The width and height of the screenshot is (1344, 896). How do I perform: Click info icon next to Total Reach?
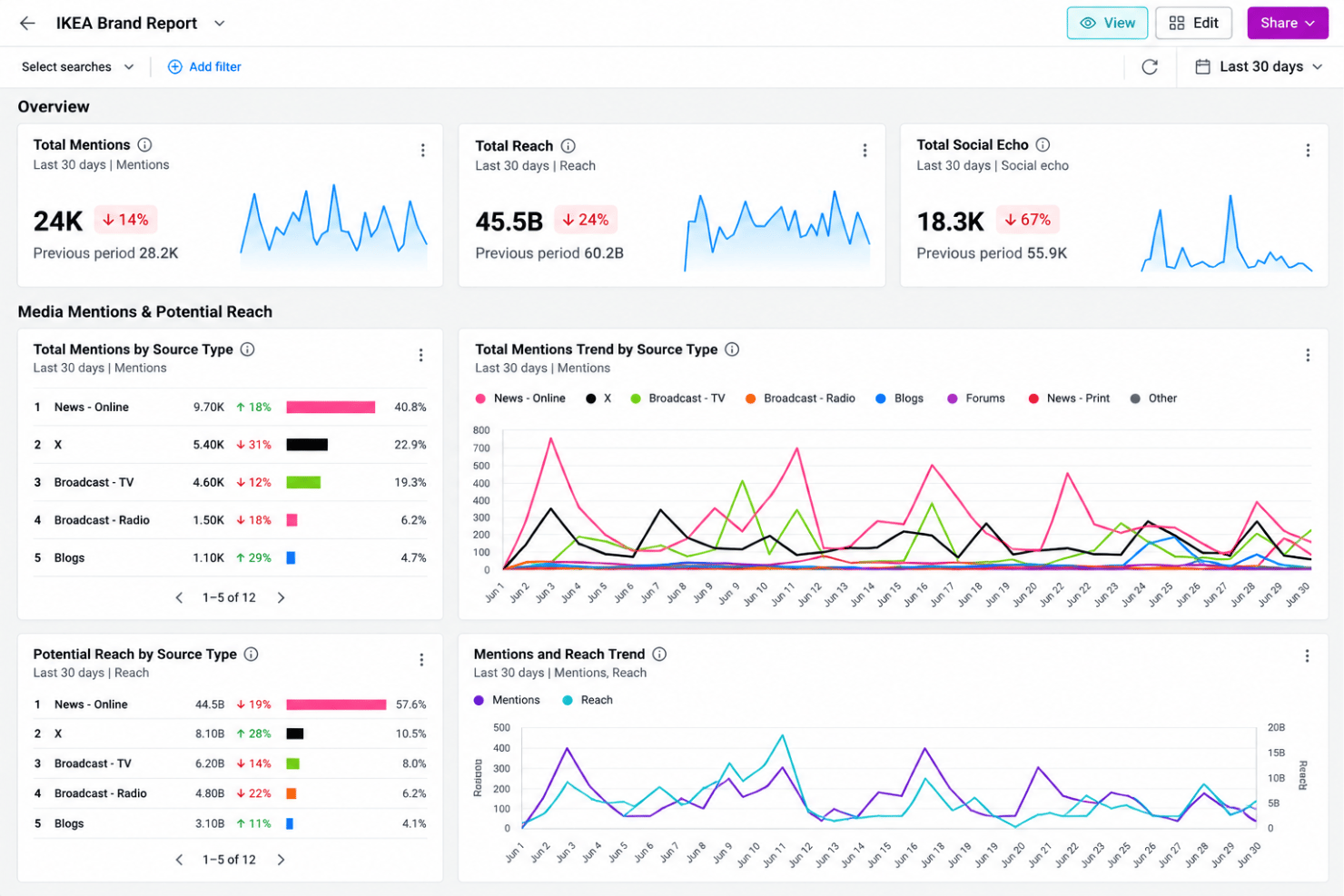pyautogui.click(x=568, y=146)
